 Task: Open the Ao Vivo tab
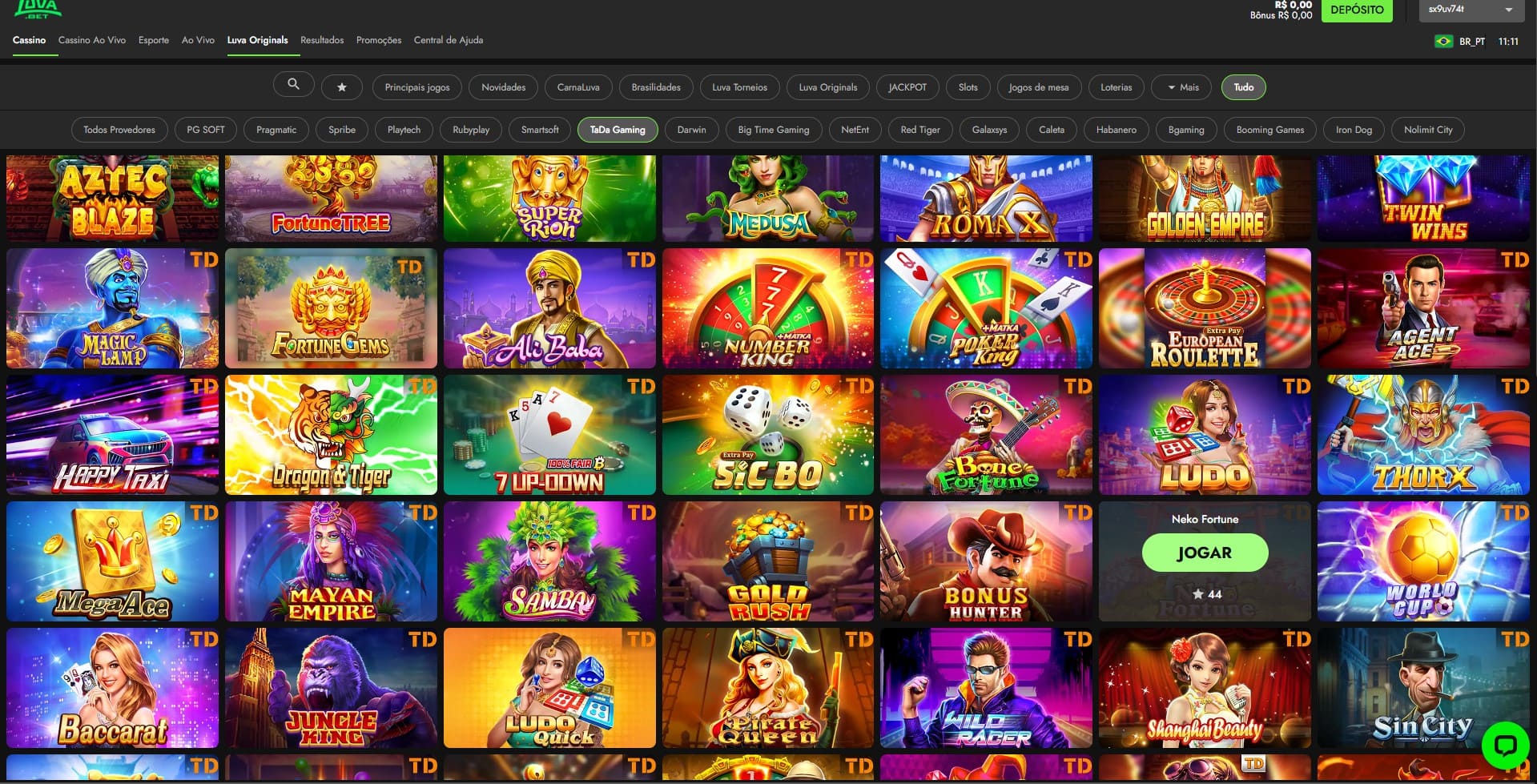coord(198,40)
